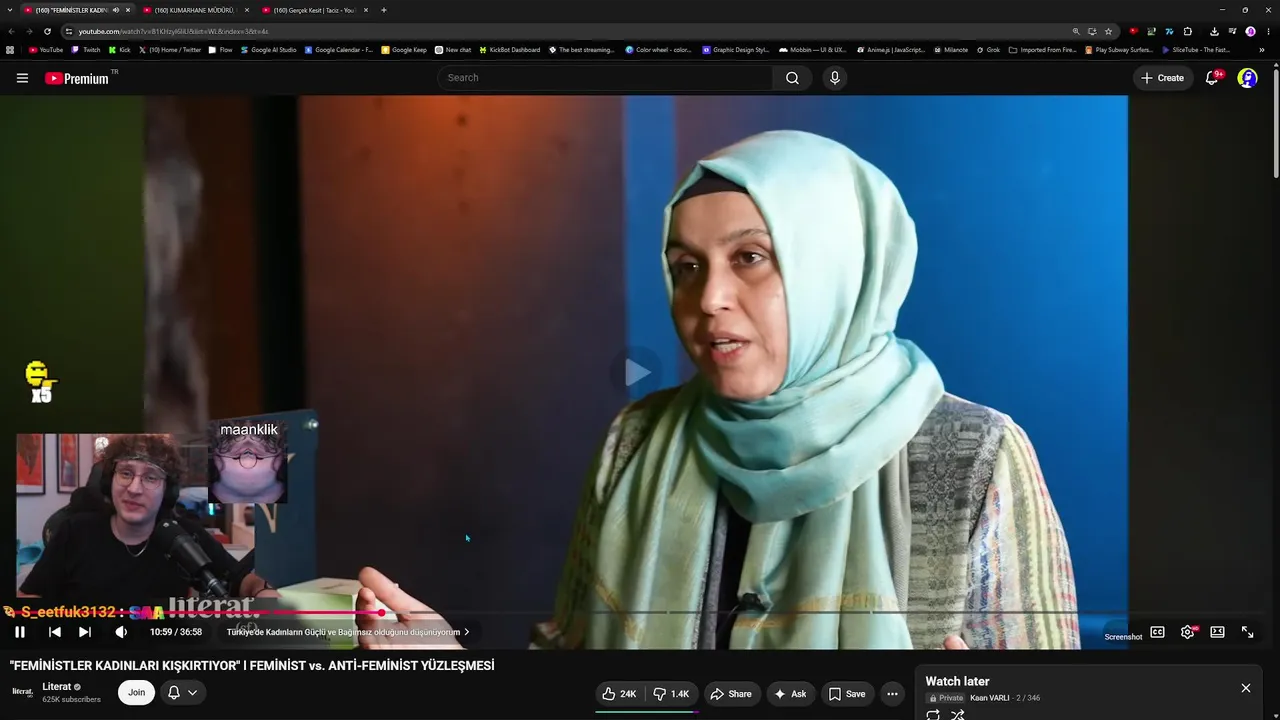Enter full screen mode
Viewport: 1280px width, 720px height.
point(1247,632)
